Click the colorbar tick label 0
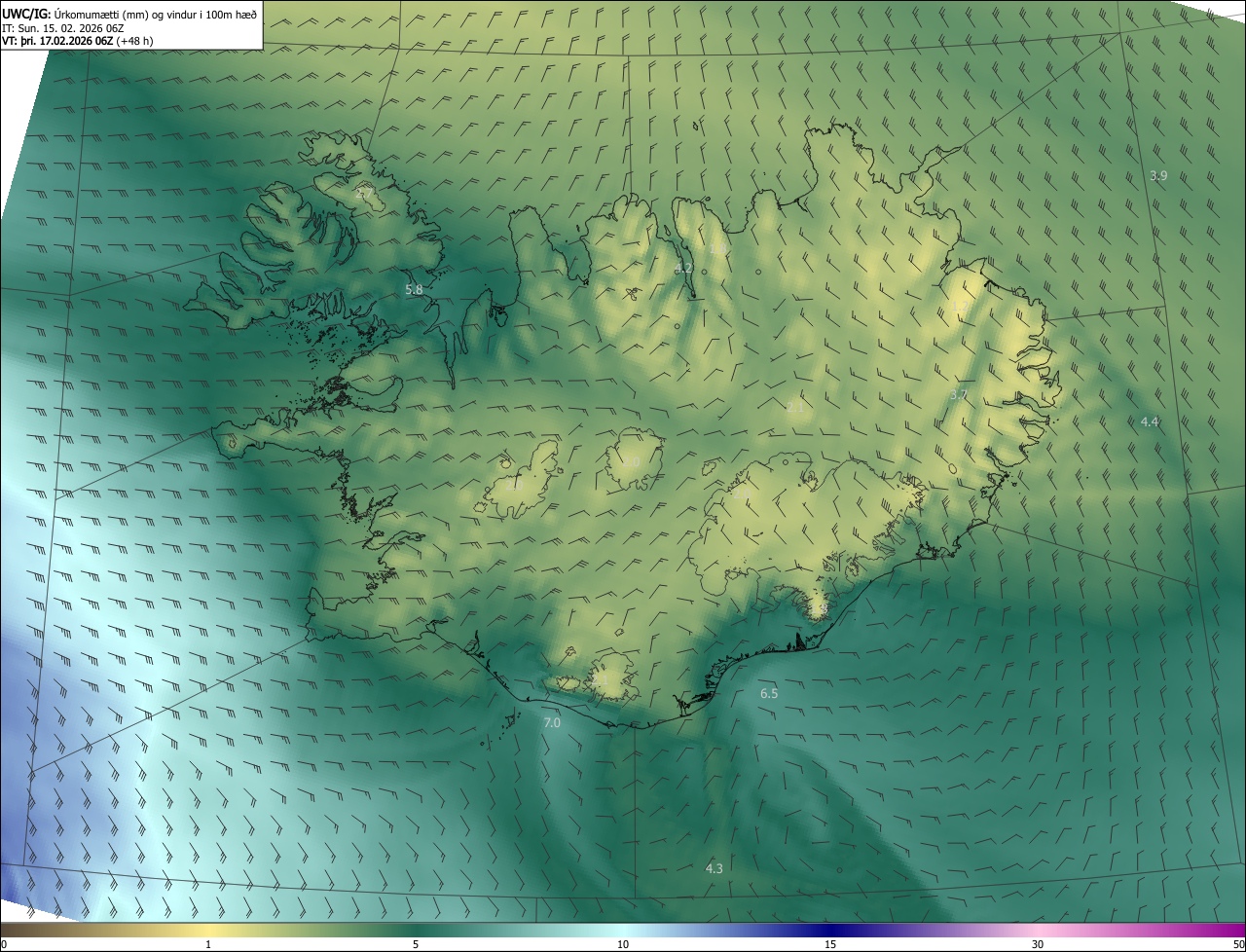This screenshot has height=952, width=1246. [x=4, y=945]
